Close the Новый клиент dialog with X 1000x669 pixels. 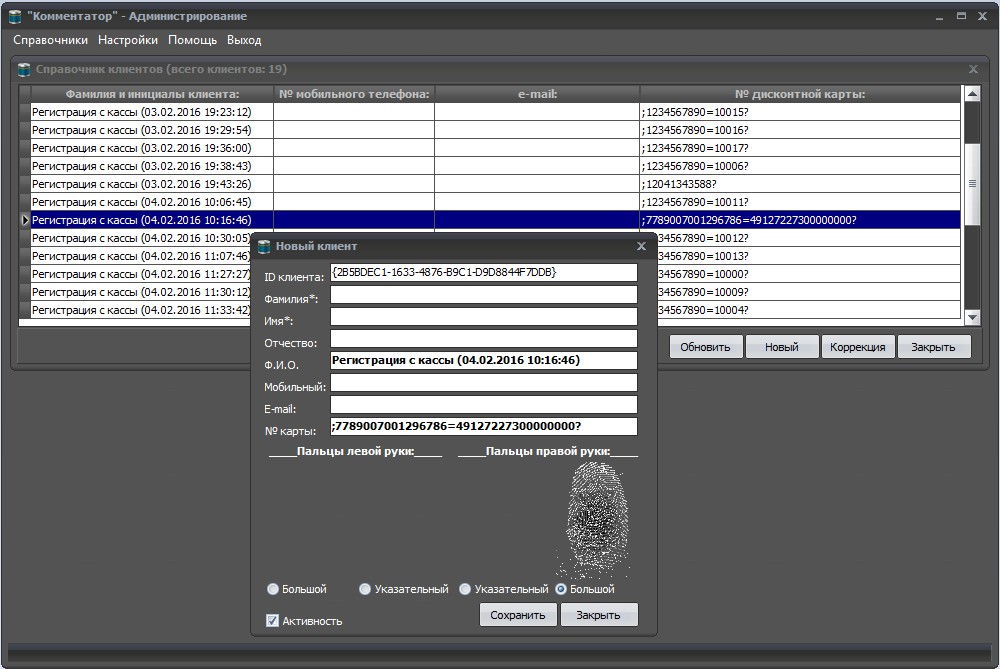(641, 246)
